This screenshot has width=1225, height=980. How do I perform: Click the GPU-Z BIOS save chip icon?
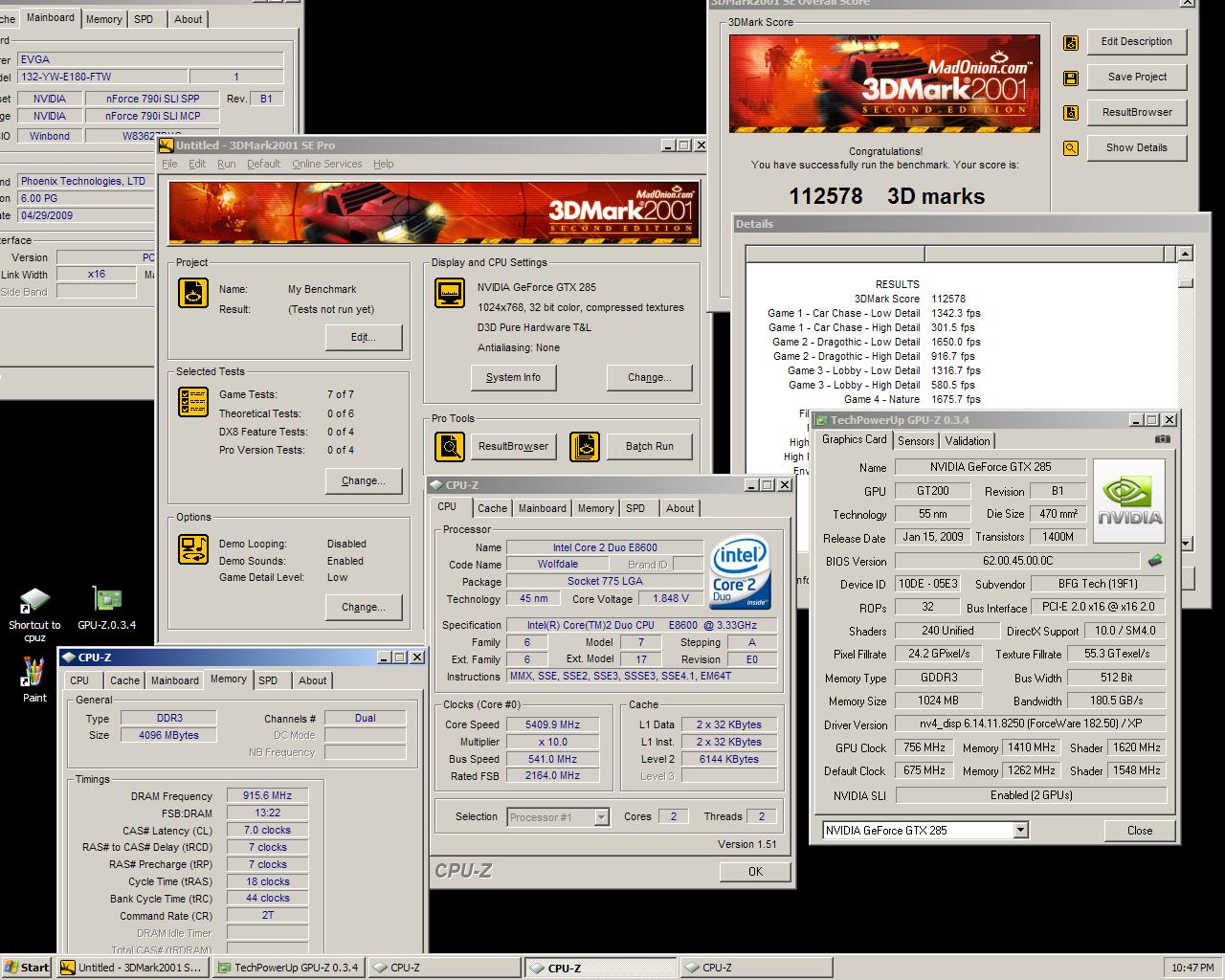coord(1156,561)
